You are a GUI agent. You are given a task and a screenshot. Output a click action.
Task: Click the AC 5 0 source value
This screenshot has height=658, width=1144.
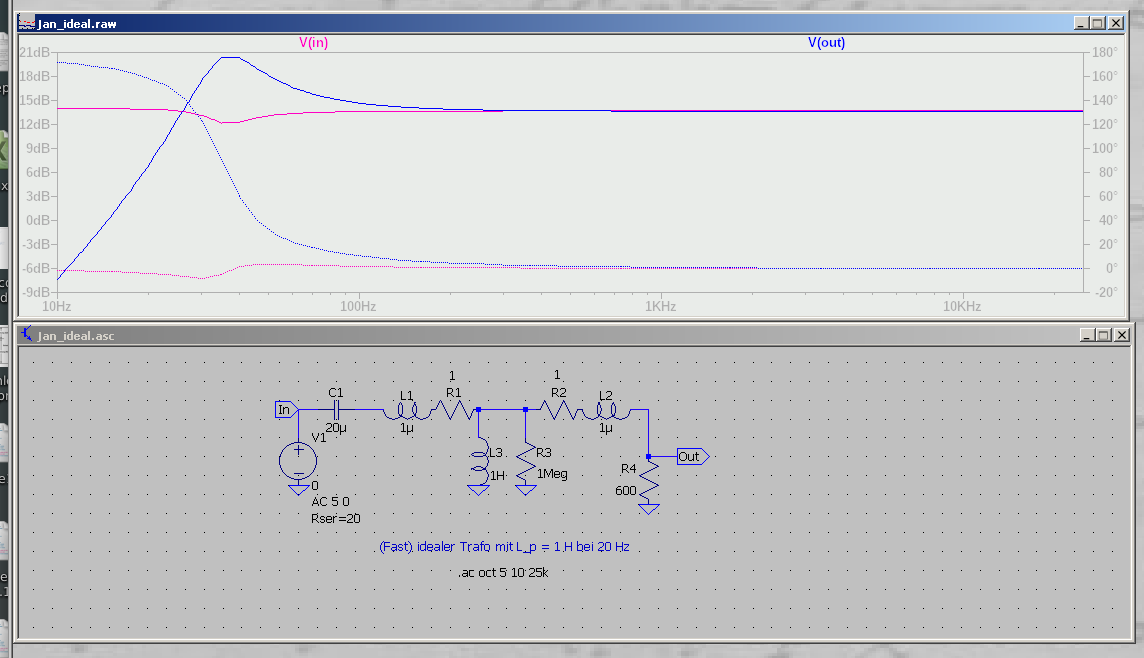pyautogui.click(x=331, y=502)
